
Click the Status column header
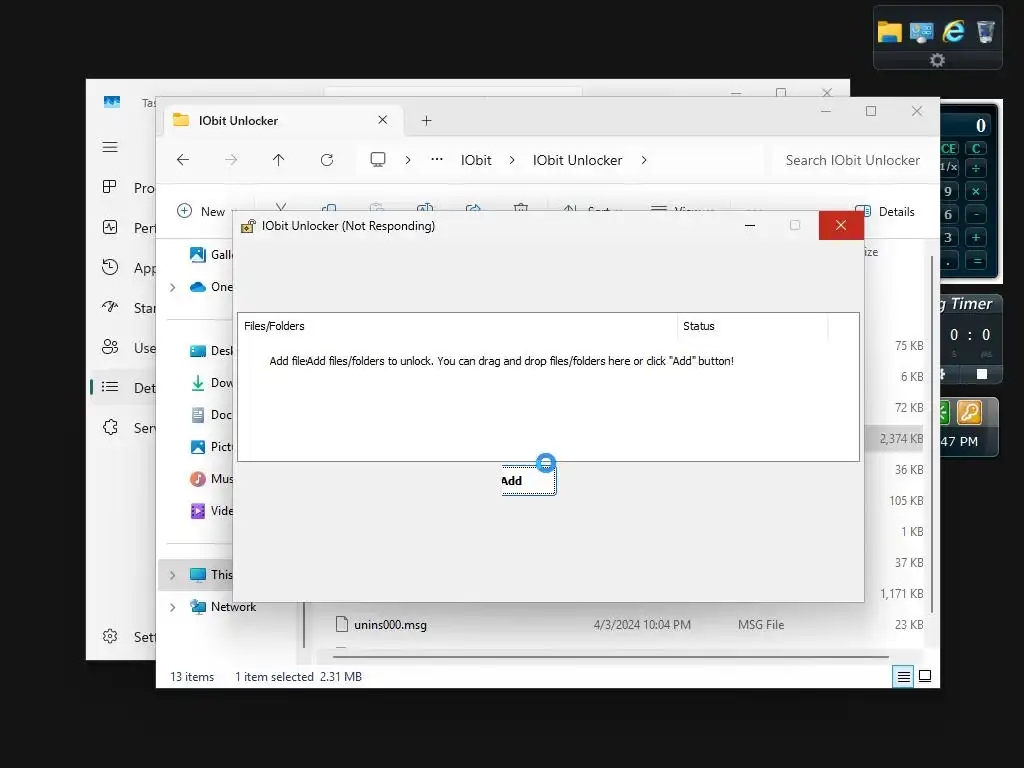coord(753,326)
